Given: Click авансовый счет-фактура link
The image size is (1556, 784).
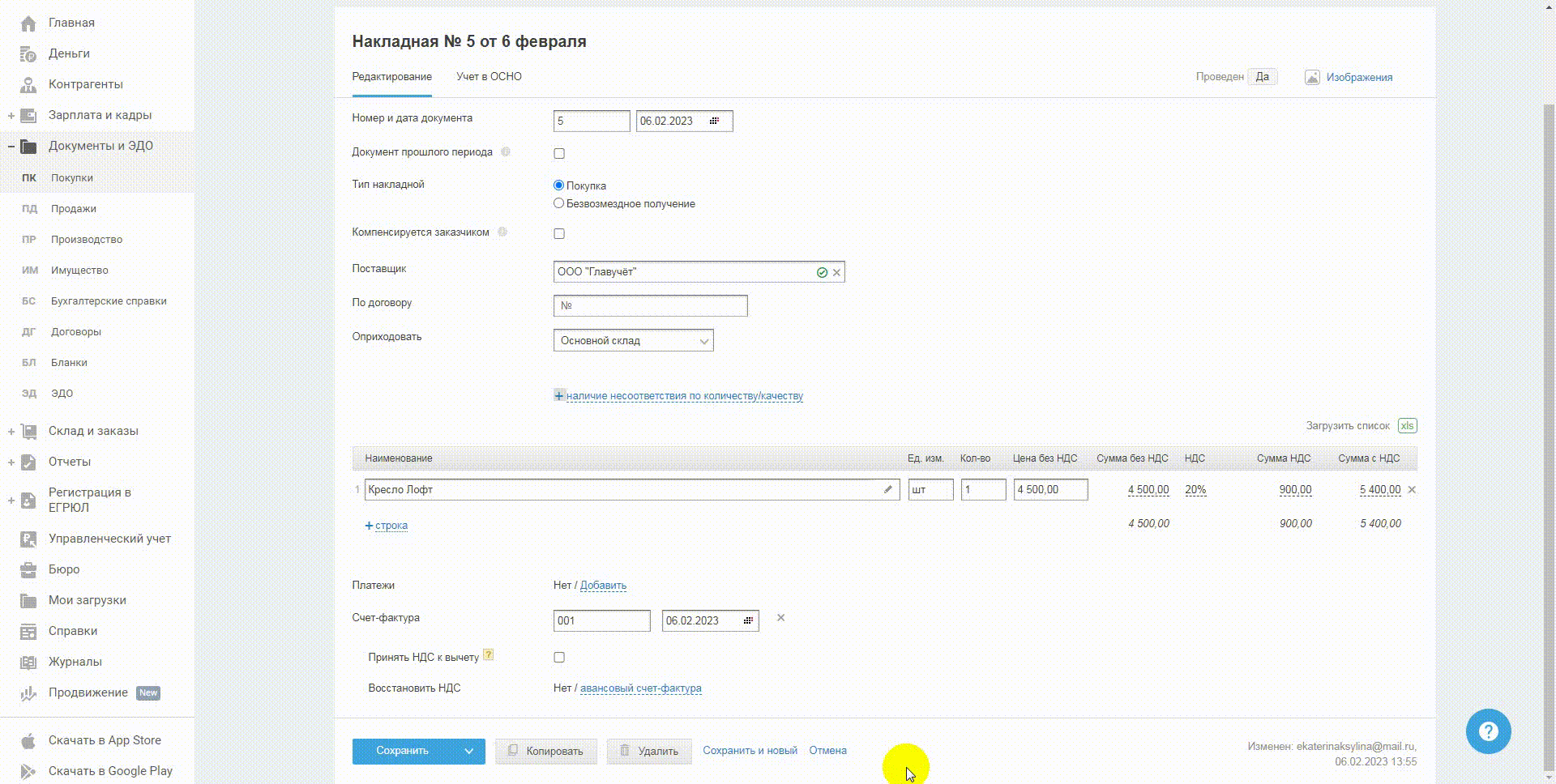Looking at the screenshot, I should tap(641, 688).
